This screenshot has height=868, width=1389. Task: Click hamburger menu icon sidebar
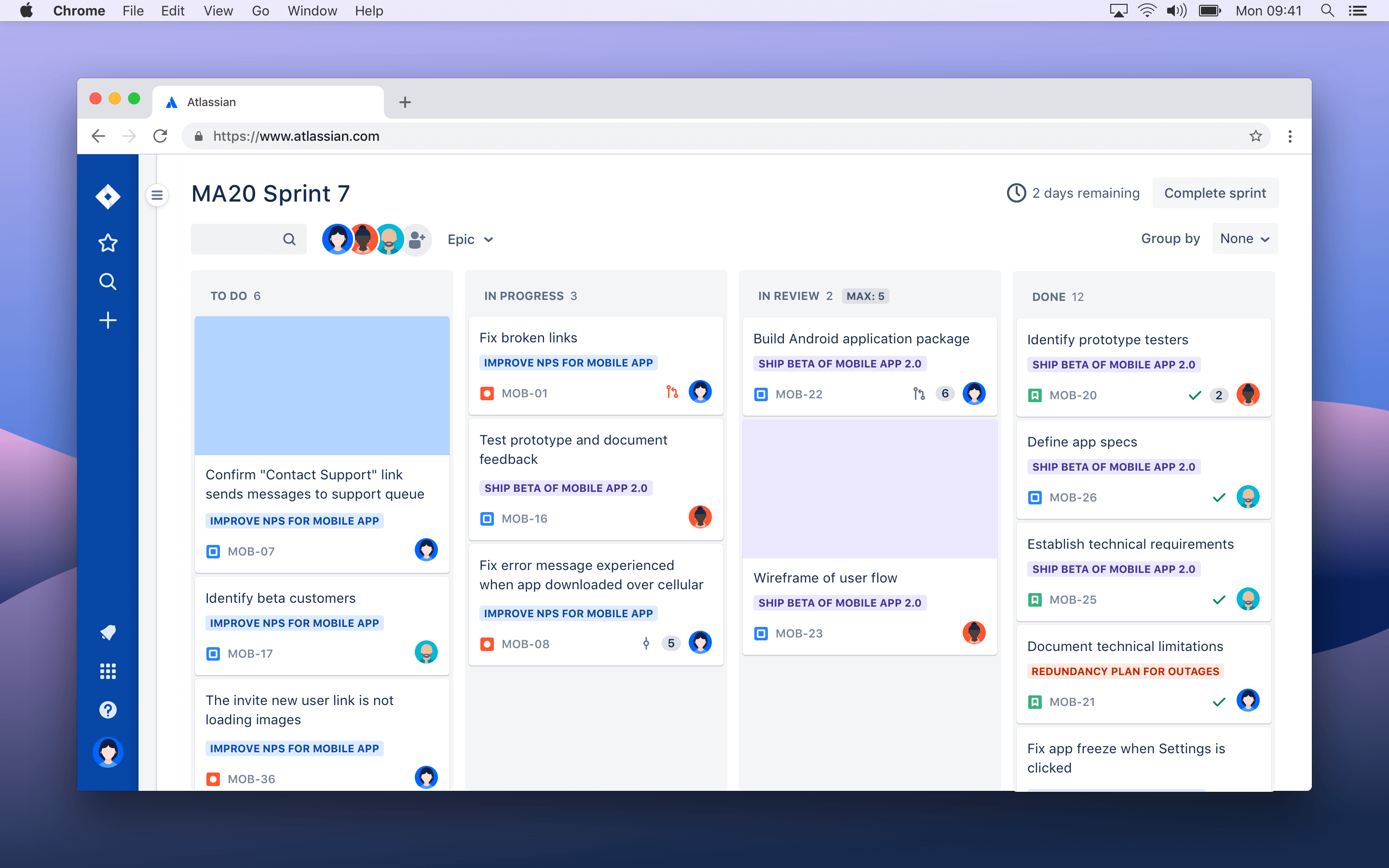pos(157,195)
